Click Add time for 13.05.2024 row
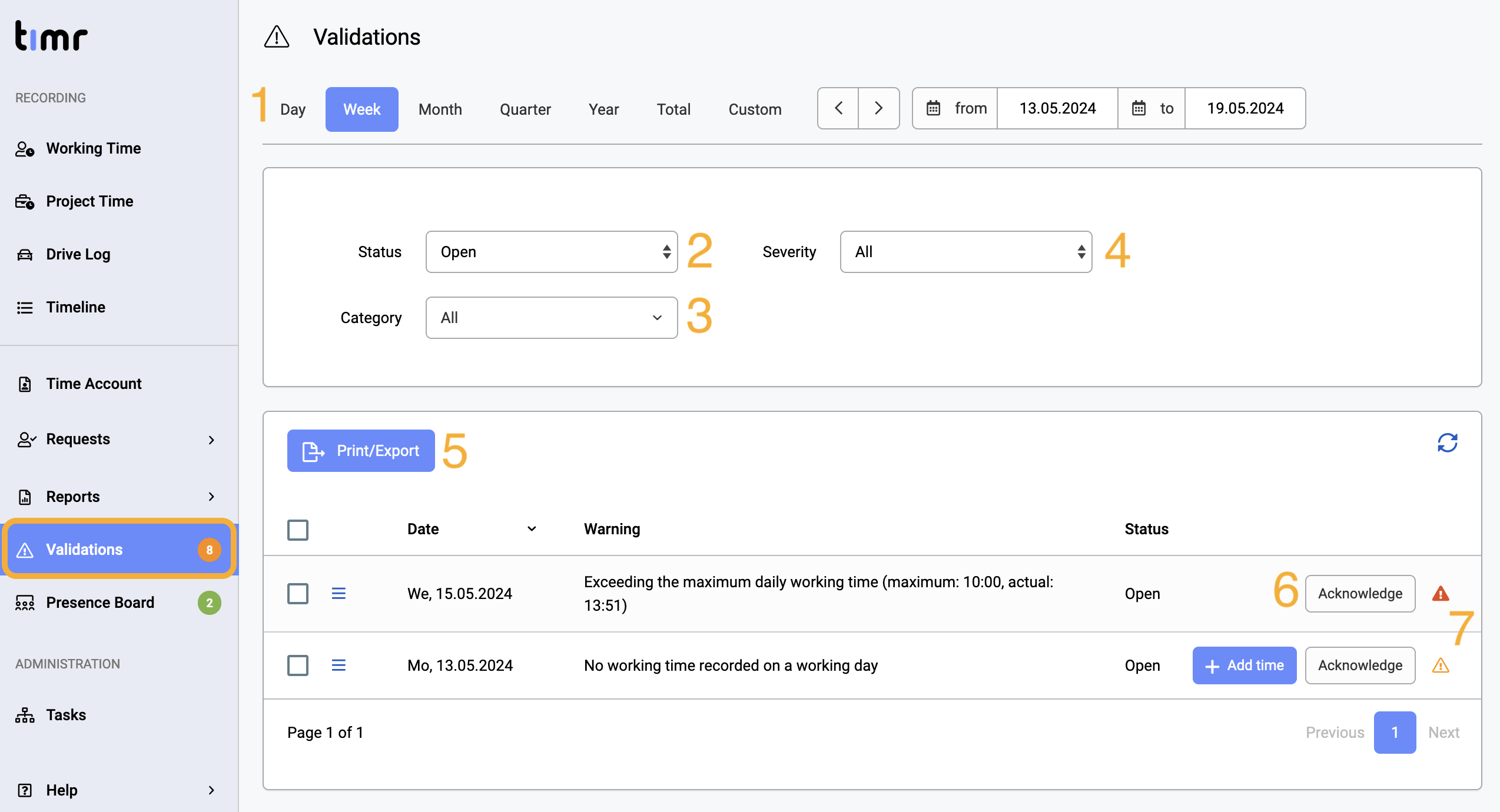The width and height of the screenshot is (1500, 812). click(x=1245, y=665)
